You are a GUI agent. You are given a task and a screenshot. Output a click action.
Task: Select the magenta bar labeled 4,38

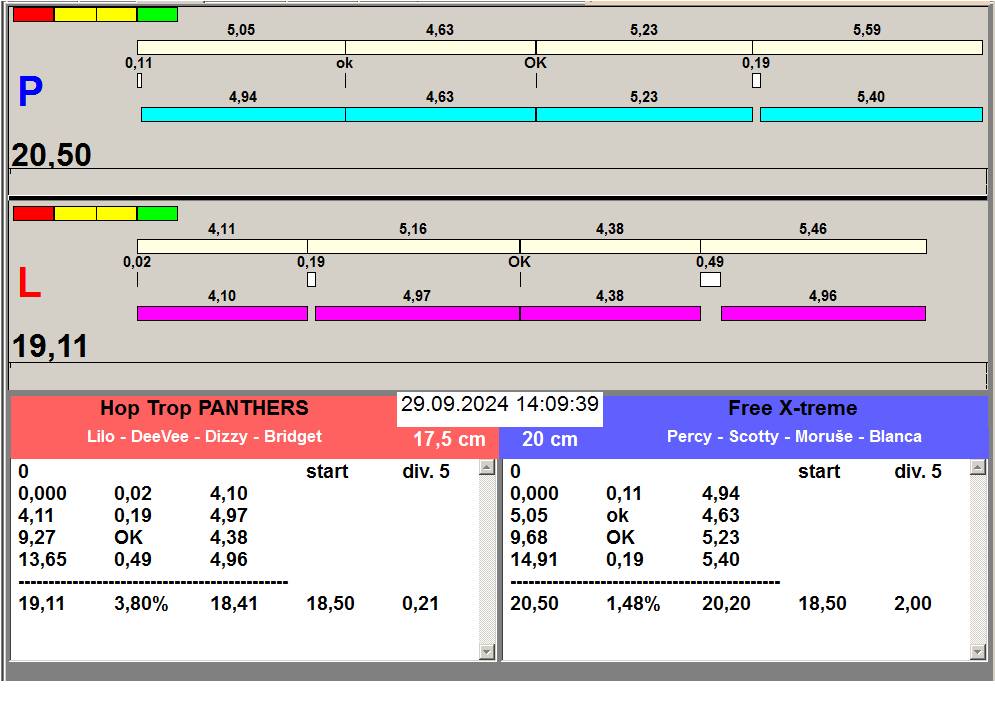click(610, 313)
